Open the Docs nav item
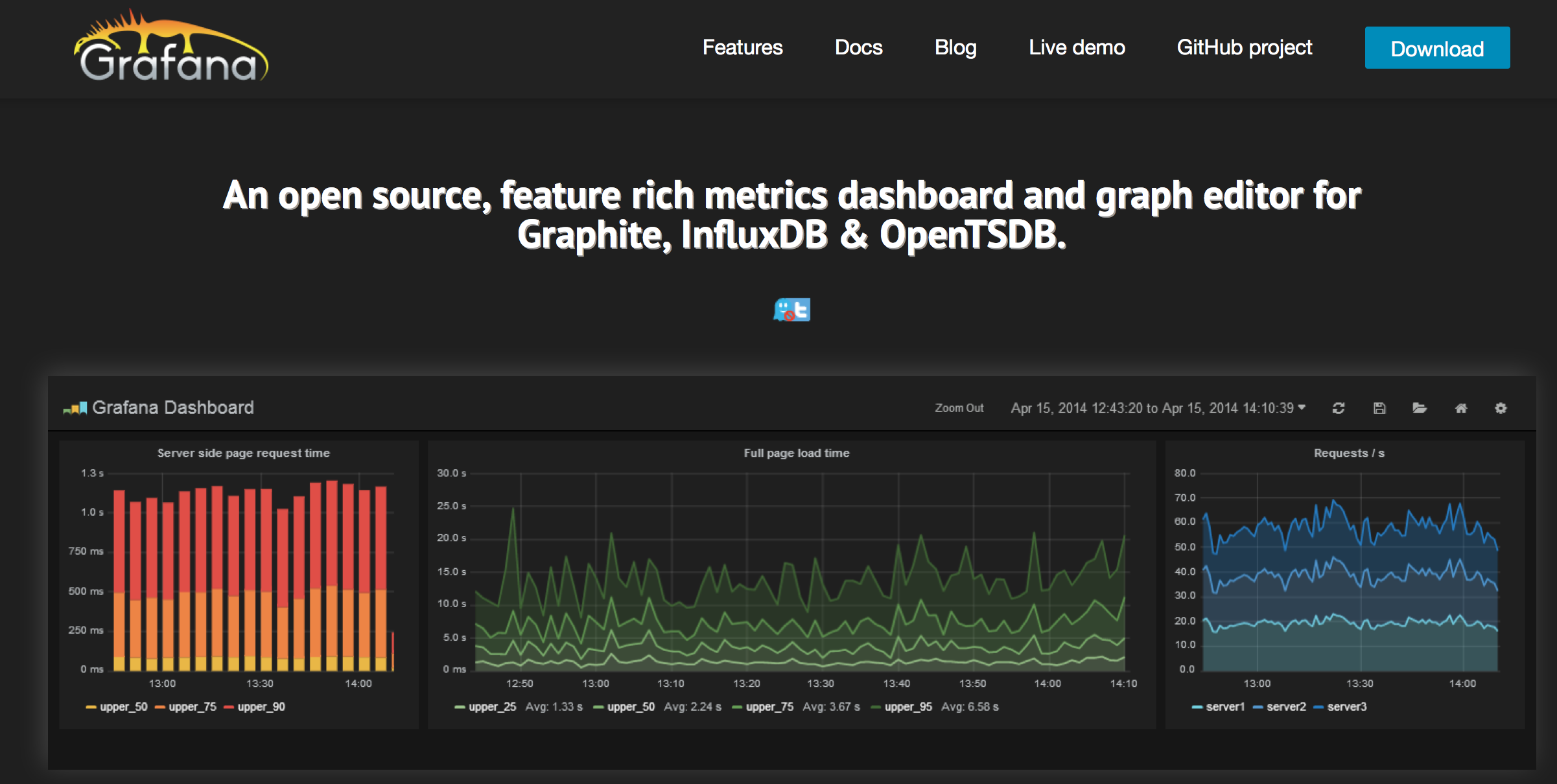Screen dimensions: 1557x784 [858, 47]
